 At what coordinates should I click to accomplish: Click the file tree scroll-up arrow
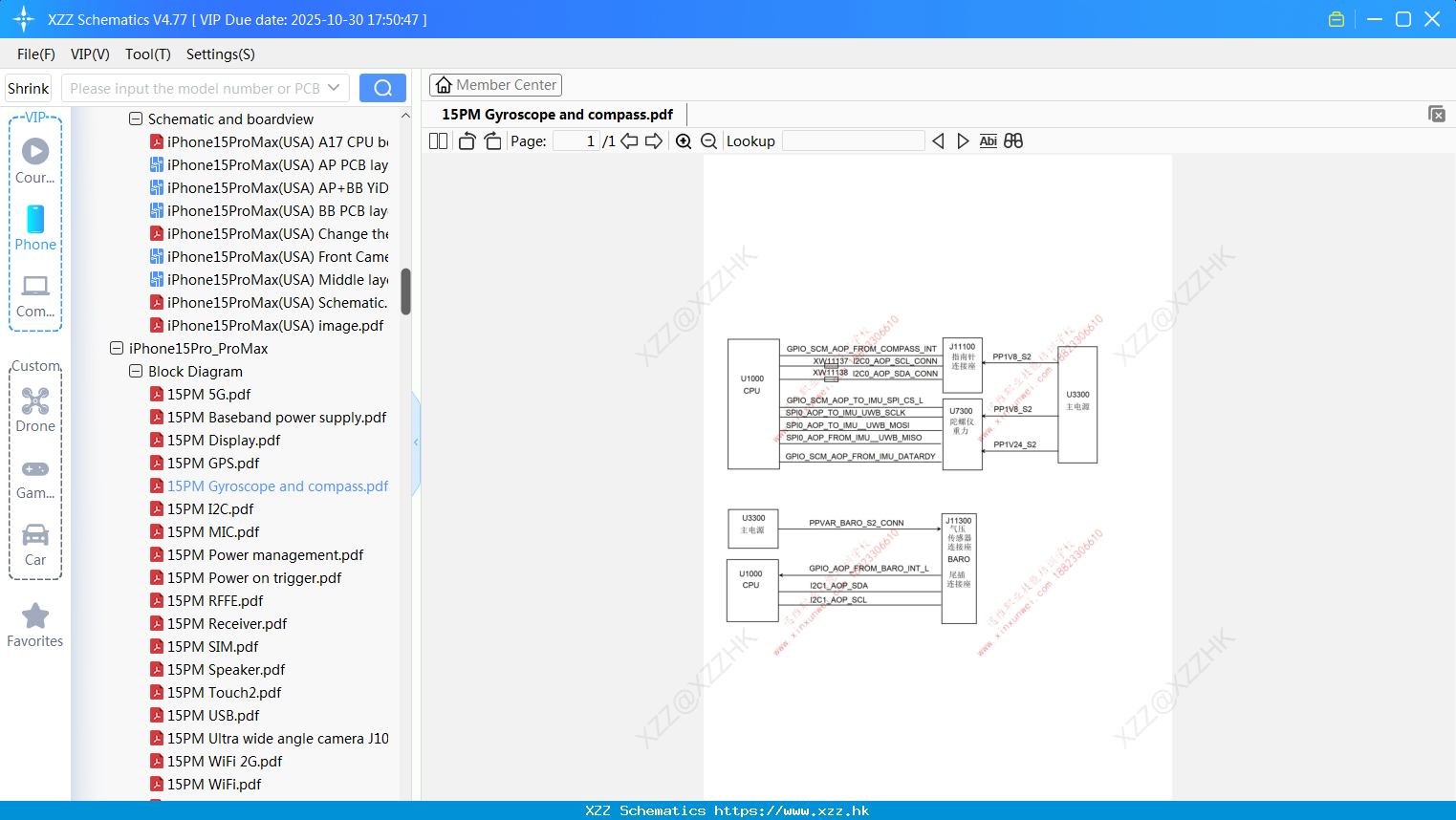pyautogui.click(x=405, y=116)
